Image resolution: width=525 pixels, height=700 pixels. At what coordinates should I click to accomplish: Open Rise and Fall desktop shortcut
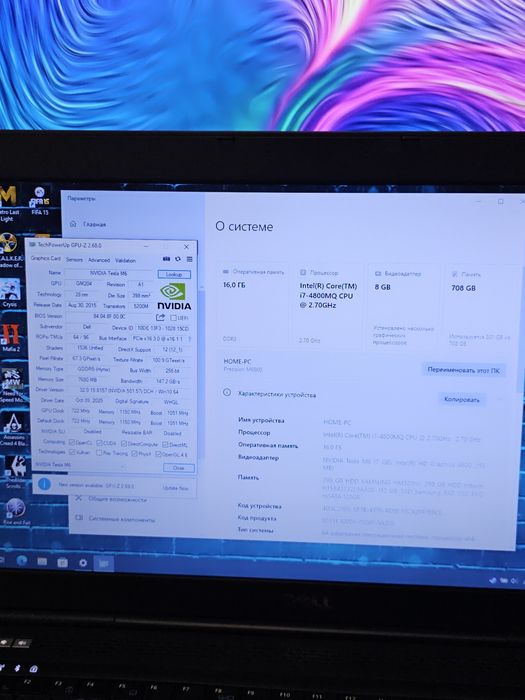(16, 511)
